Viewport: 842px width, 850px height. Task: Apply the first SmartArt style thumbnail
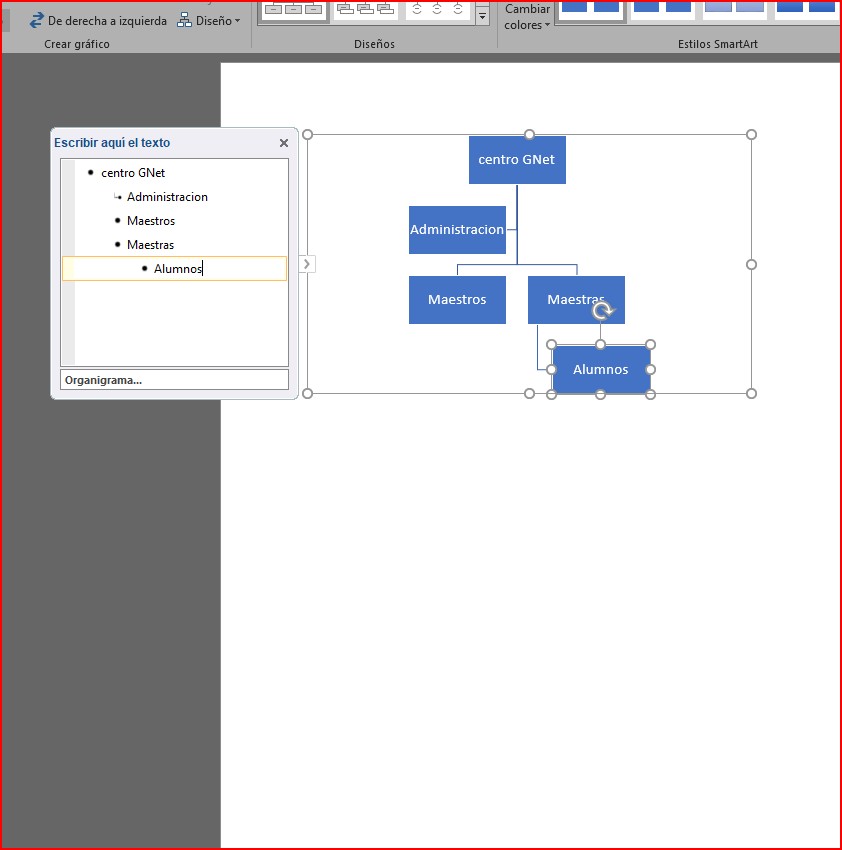(x=590, y=8)
